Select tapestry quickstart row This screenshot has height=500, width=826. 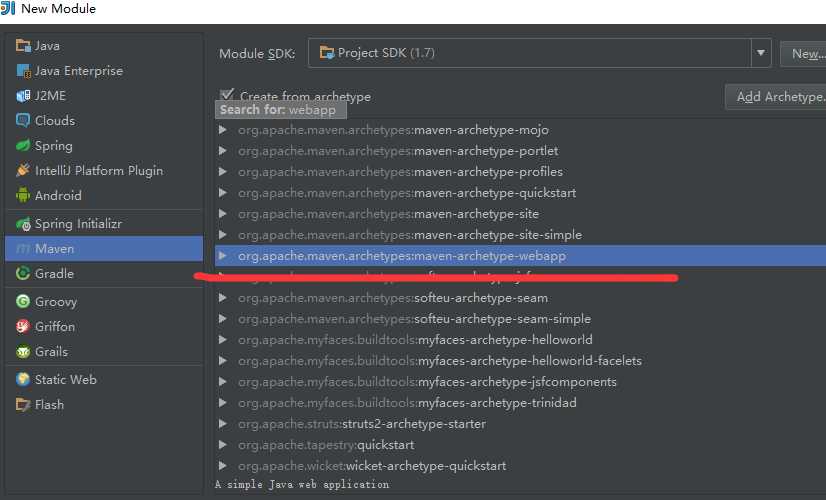(520, 445)
